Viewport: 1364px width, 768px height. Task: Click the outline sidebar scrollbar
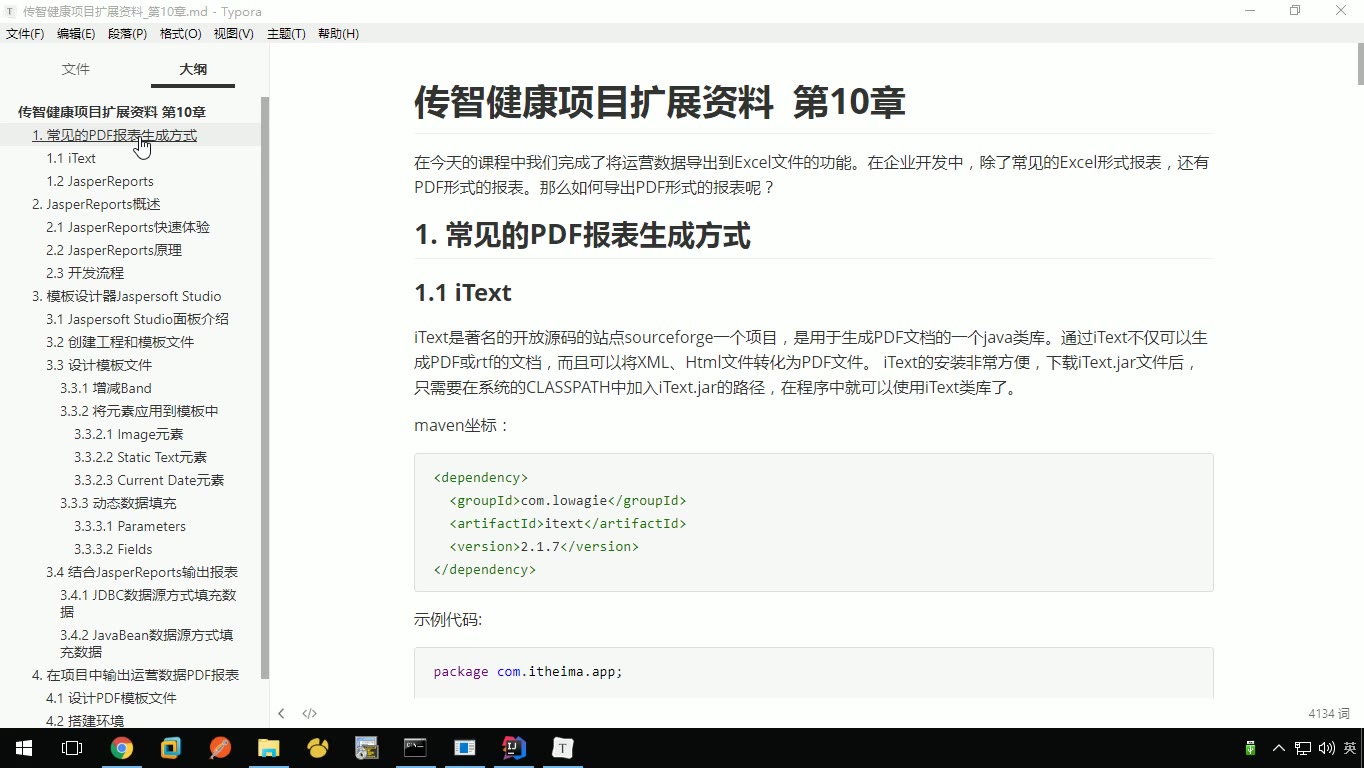tap(265, 388)
